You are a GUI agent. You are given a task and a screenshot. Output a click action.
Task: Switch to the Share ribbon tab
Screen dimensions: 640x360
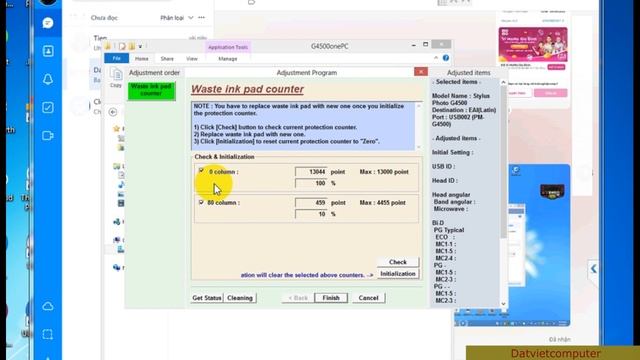tap(167, 59)
